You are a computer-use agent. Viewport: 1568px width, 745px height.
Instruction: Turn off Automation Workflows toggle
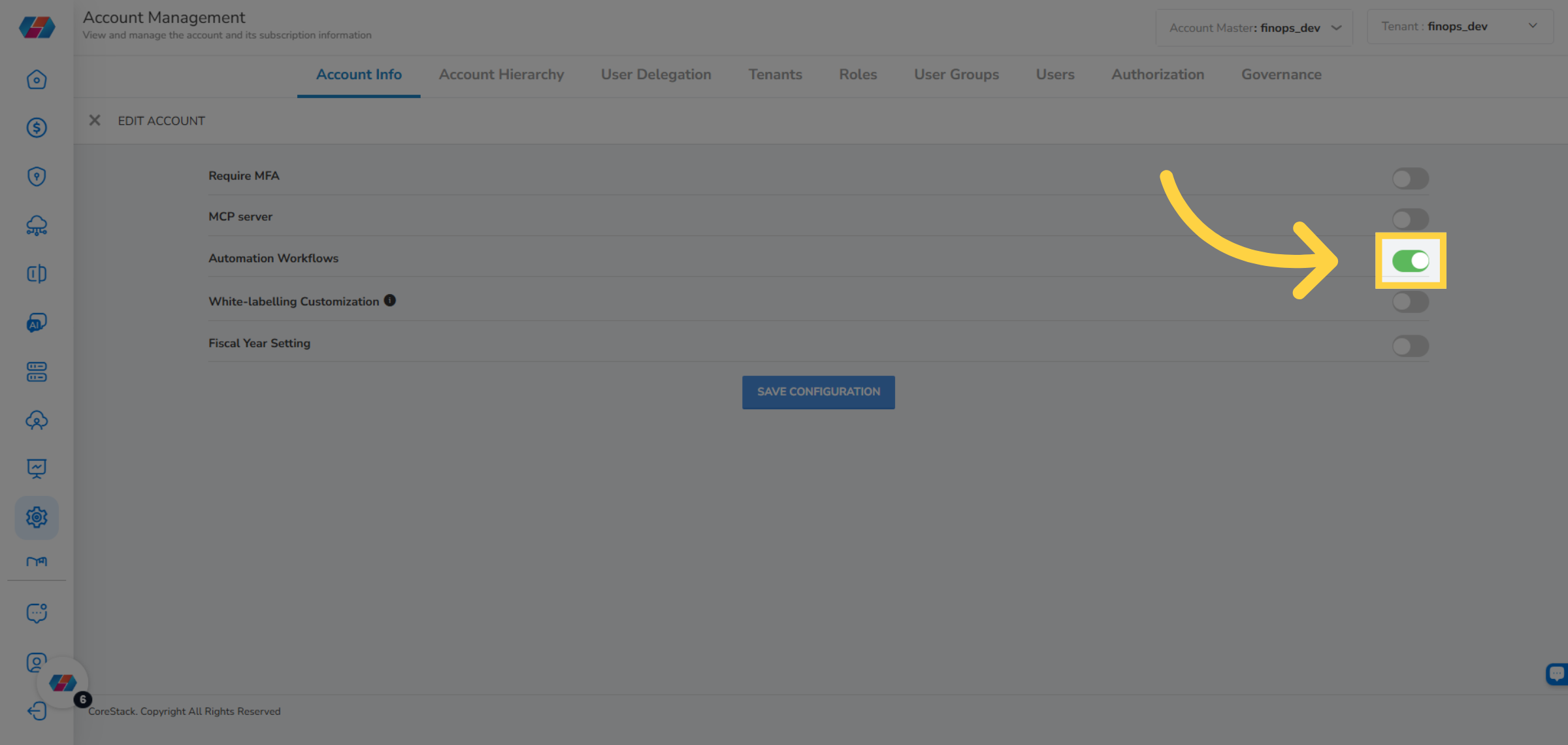click(x=1410, y=261)
